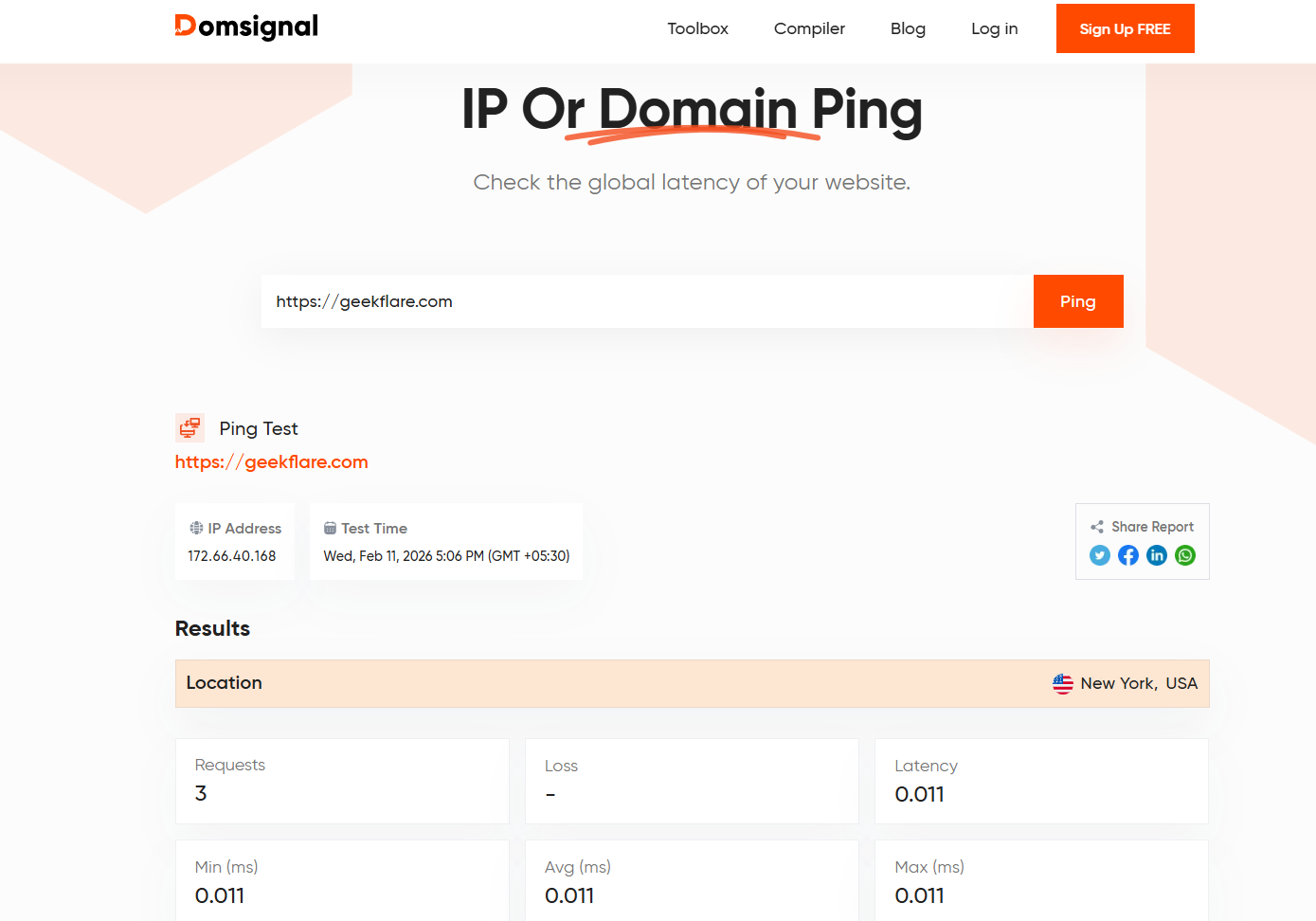This screenshot has height=921, width=1316.
Task: Share the report on Twitter
Action: [x=1099, y=555]
